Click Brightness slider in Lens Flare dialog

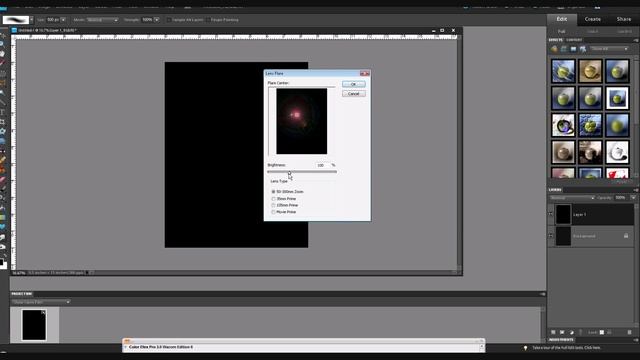tap(302, 172)
